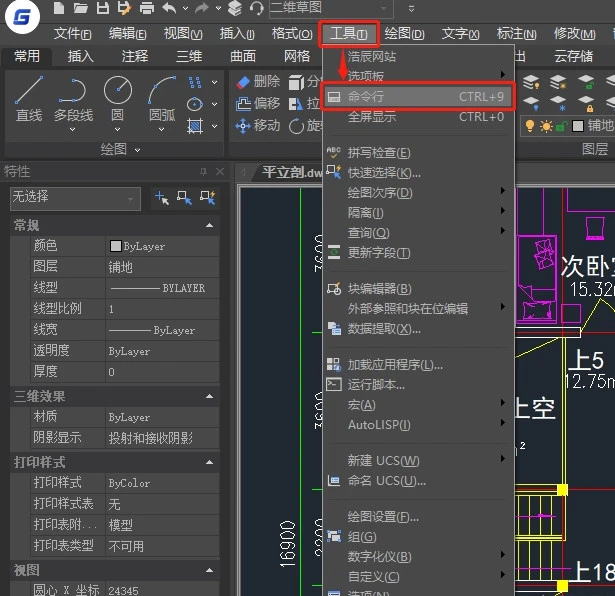Open the 文件(F) menu
The image size is (615, 596).
coord(73,34)
